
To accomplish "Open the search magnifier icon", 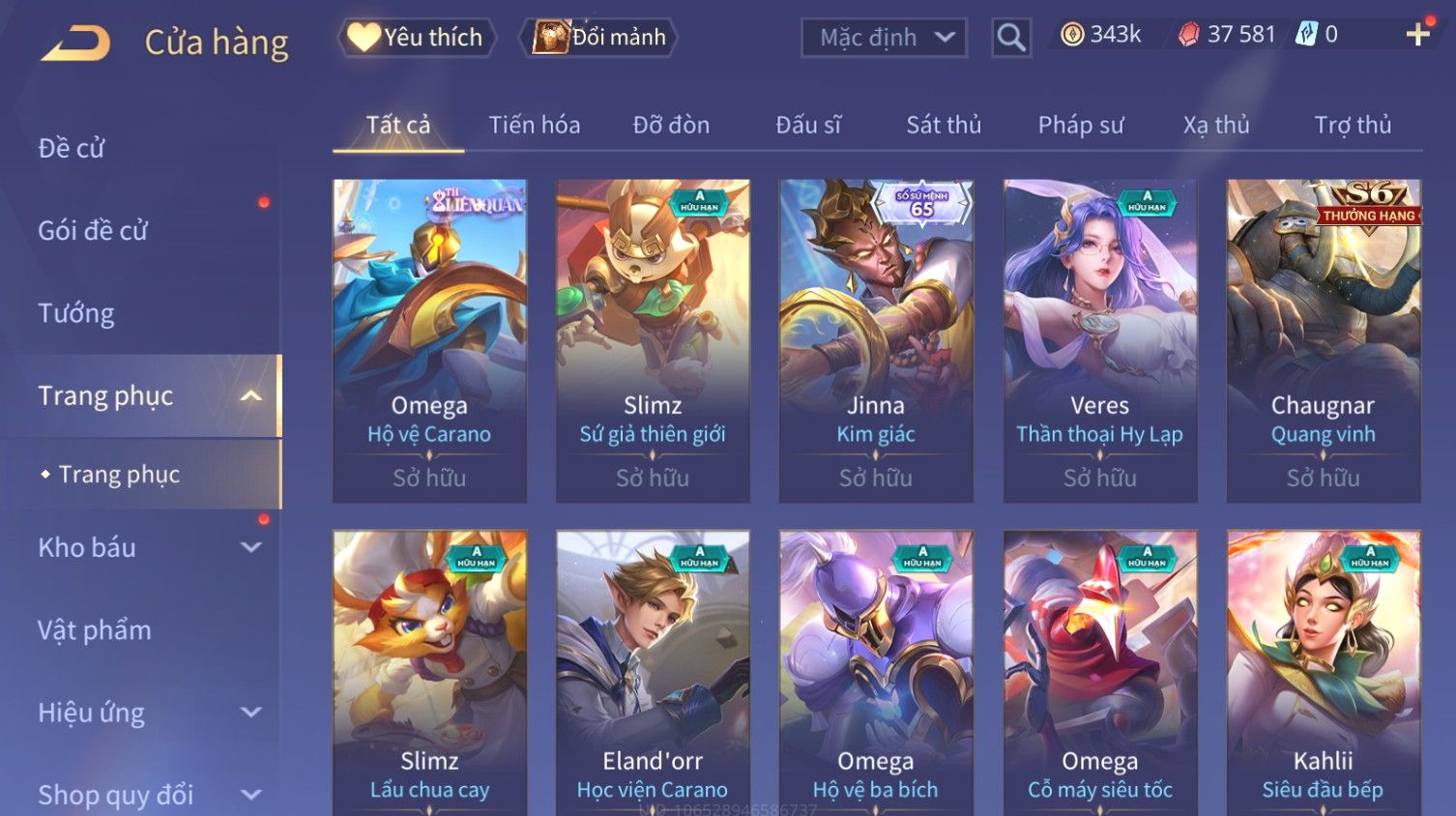I will click(1011, 38).
